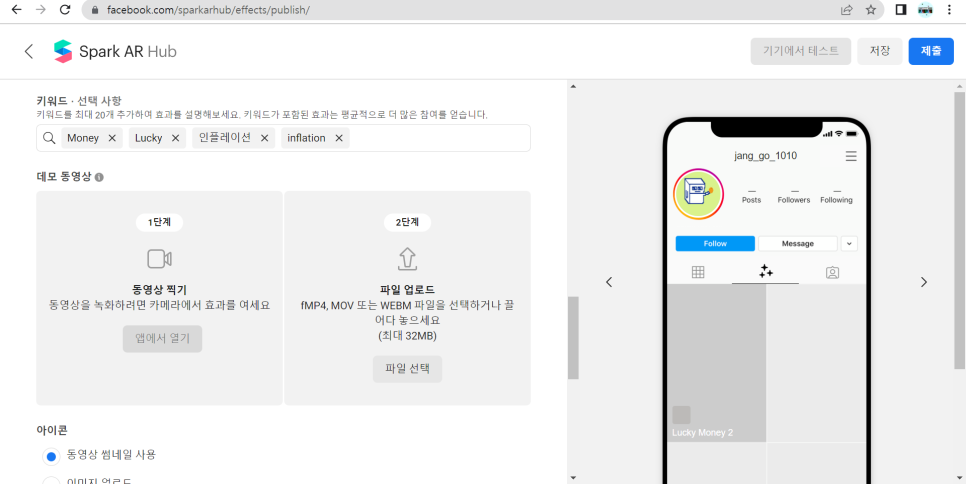966x484 pixels.
Task: Share this page from address bar
Action: tap(846, 10)
